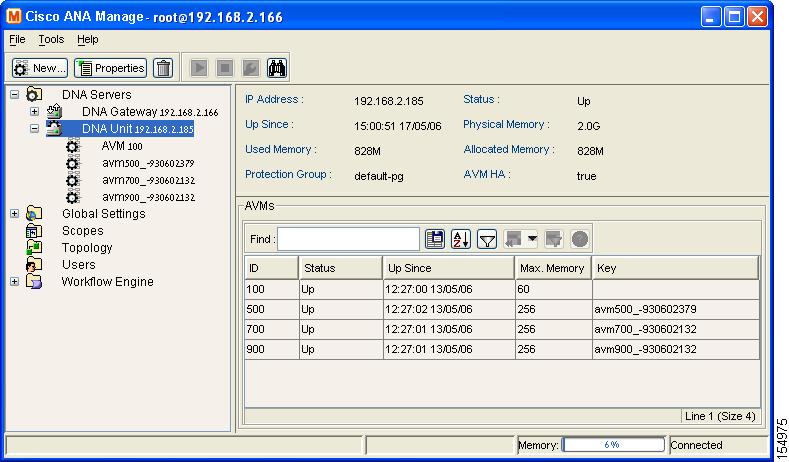Screen dimensions: 789x462
Task: Select the DNA Gateway 192.168.2.166 tree item
Action: tap(150, 112)
